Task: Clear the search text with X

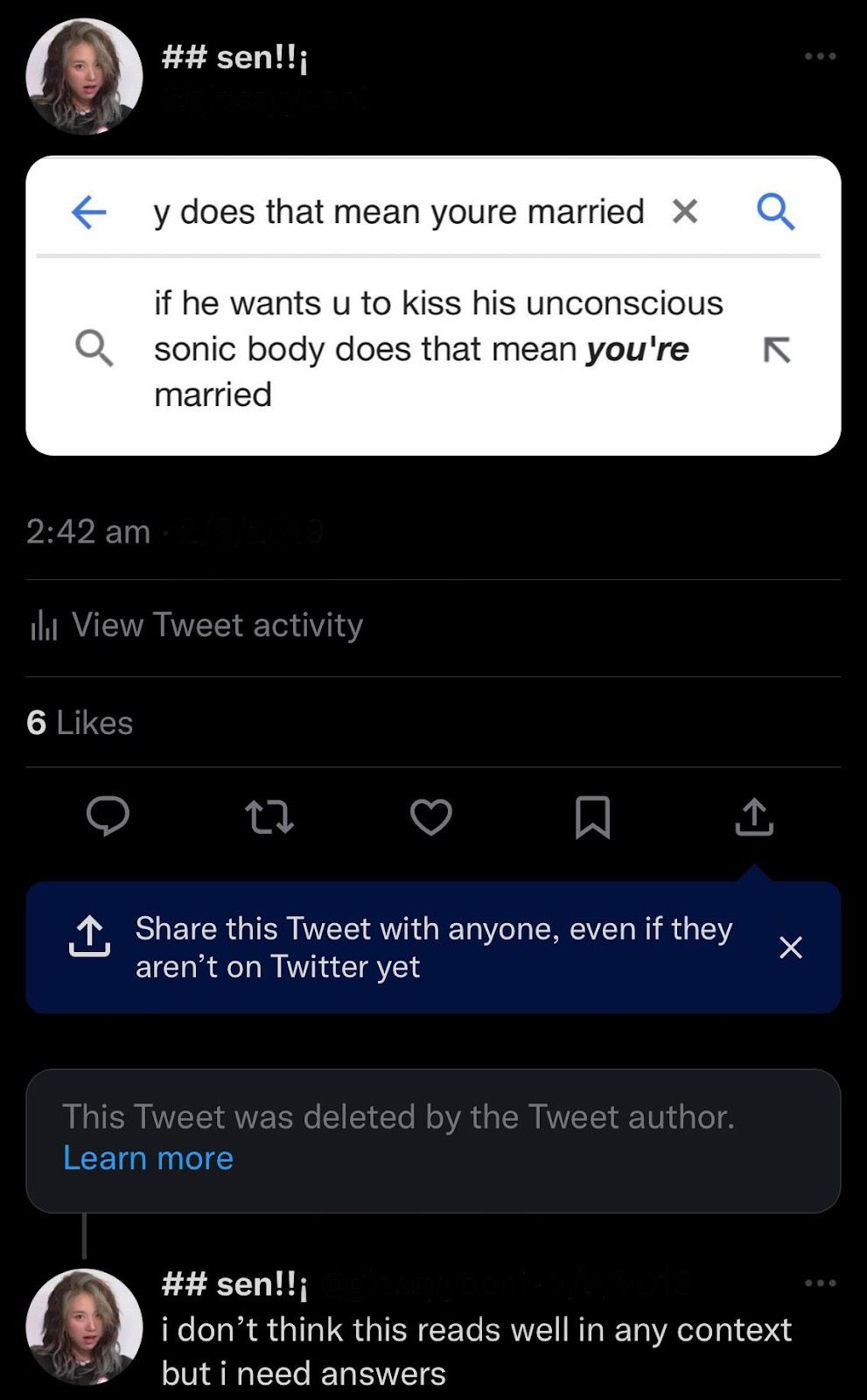Action: tap(685, 211)
